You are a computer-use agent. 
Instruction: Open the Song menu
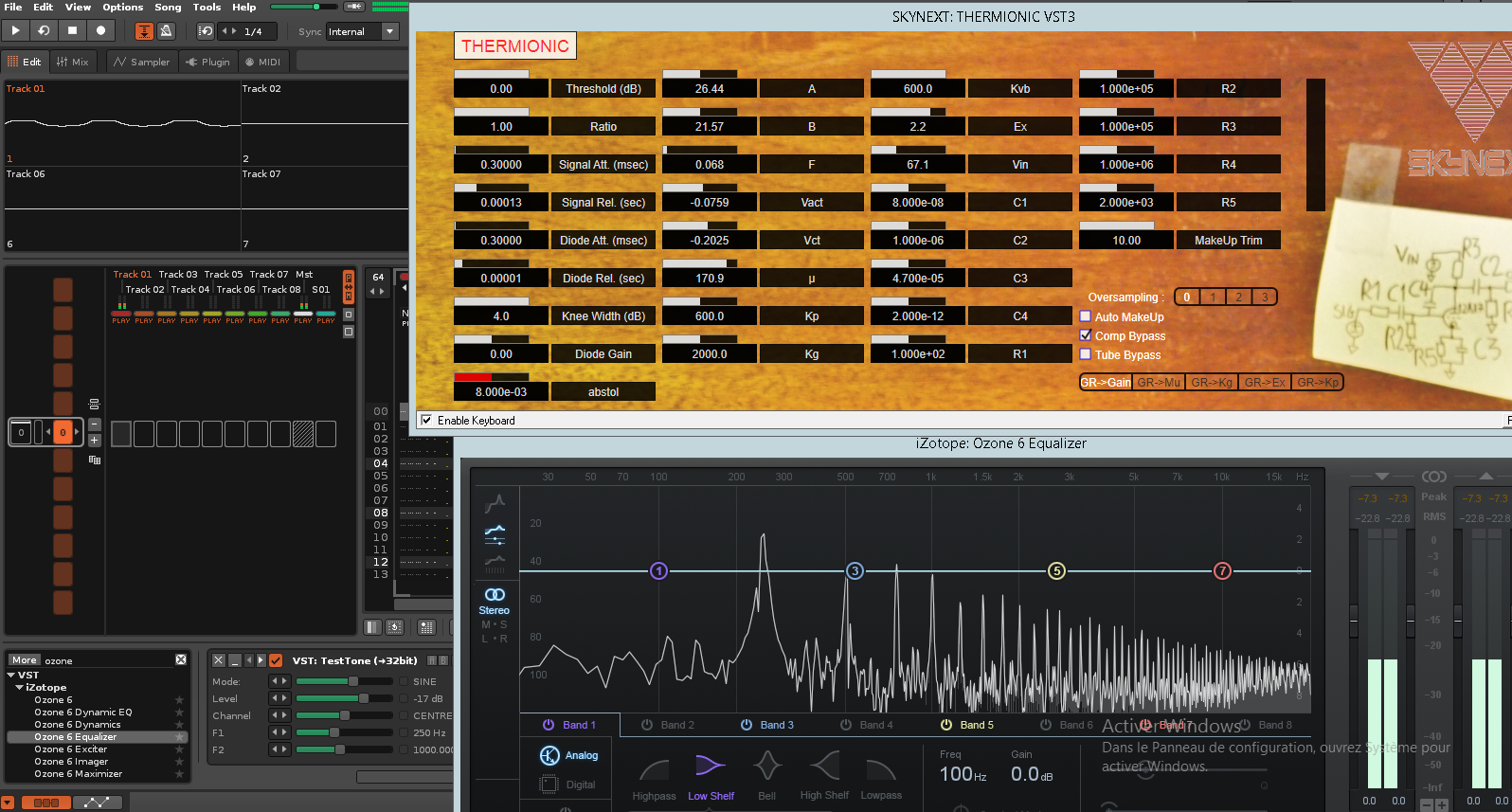(x=168, y=7)
